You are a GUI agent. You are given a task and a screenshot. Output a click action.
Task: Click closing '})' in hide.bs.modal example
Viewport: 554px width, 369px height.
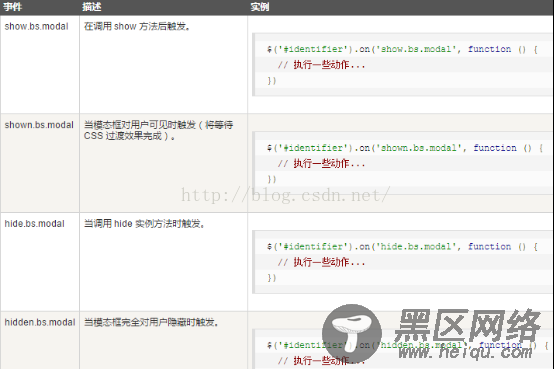(x=272, y=278)
